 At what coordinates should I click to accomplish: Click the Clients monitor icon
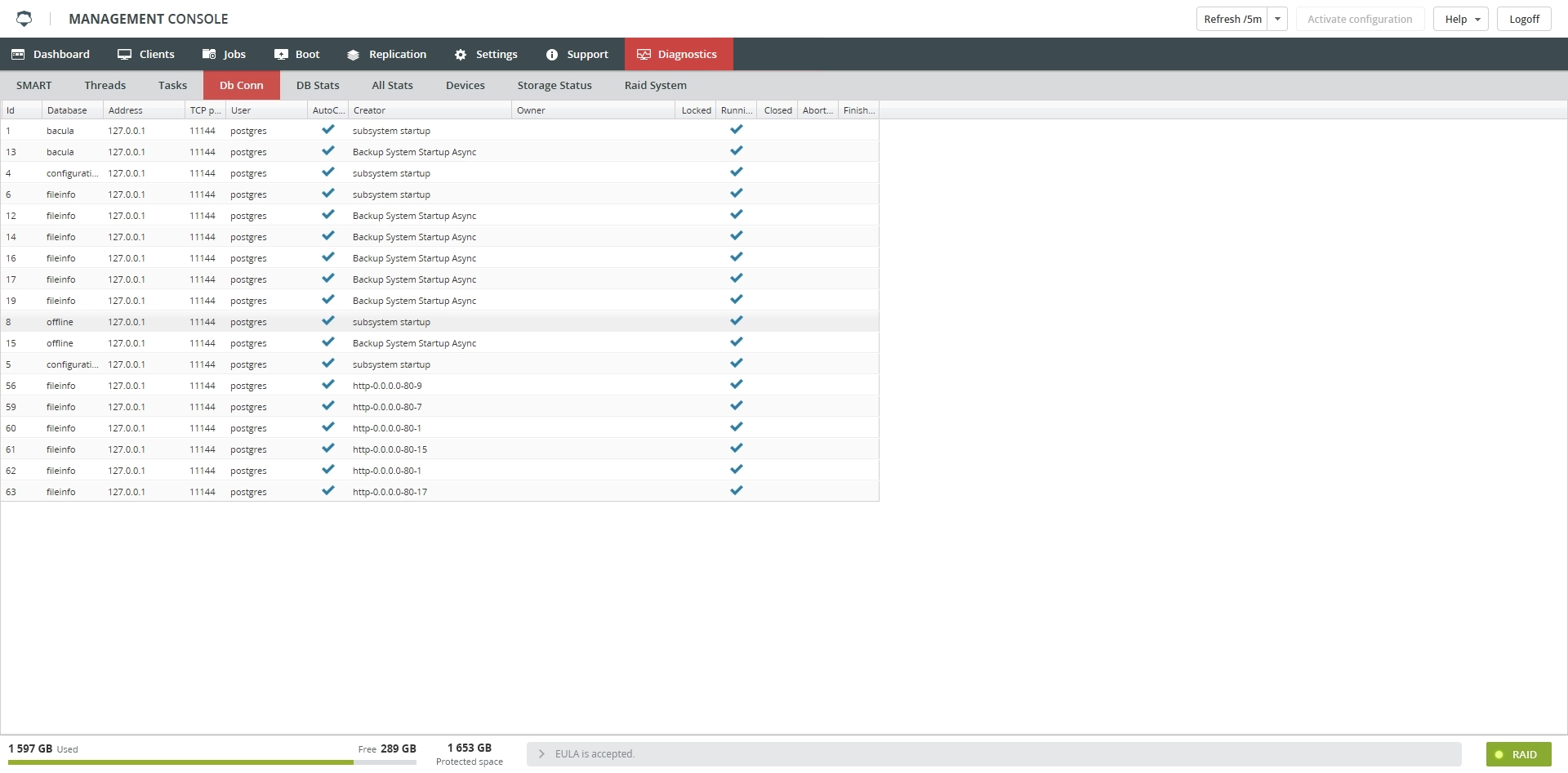click(124, 54)
